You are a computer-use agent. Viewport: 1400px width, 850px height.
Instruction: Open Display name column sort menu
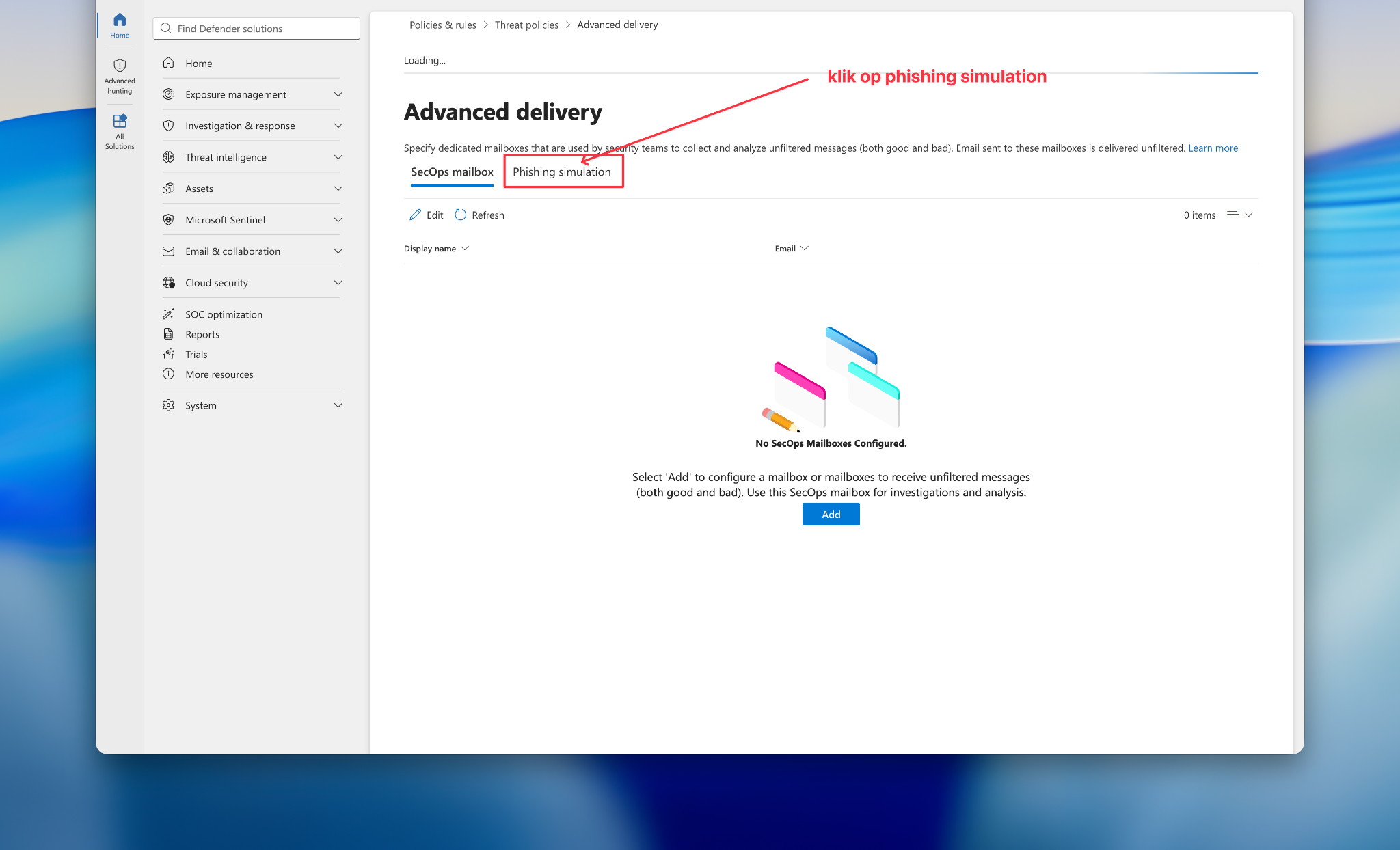click(x=465, y=249)
